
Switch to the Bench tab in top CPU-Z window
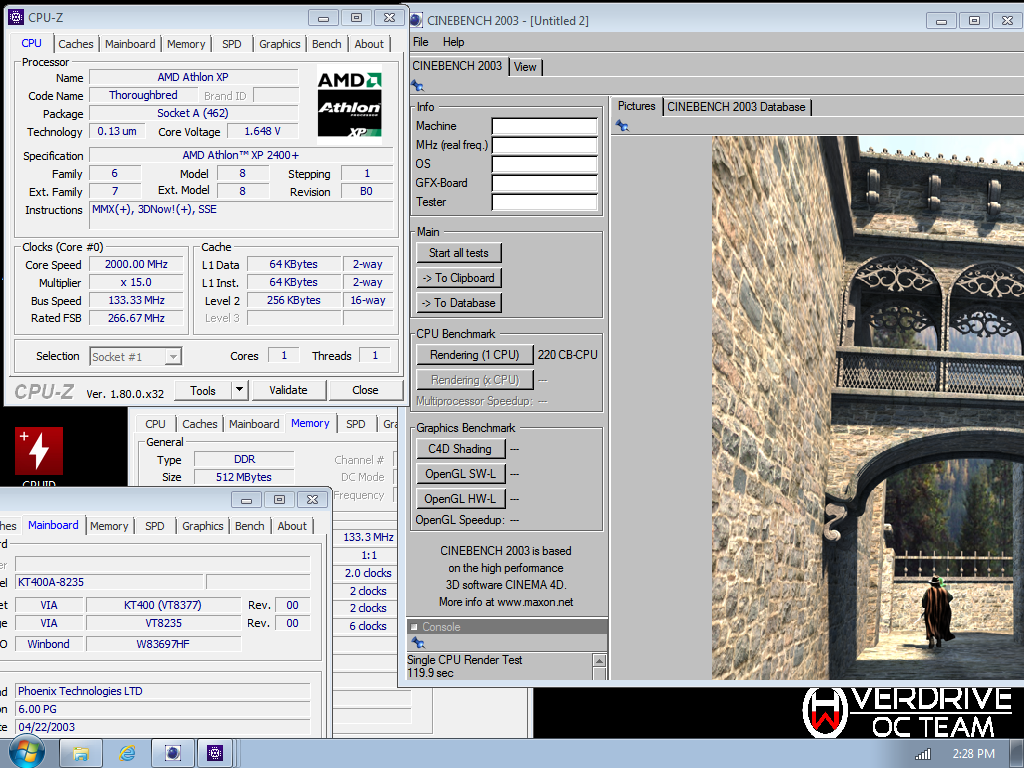[x=327, y=44]
